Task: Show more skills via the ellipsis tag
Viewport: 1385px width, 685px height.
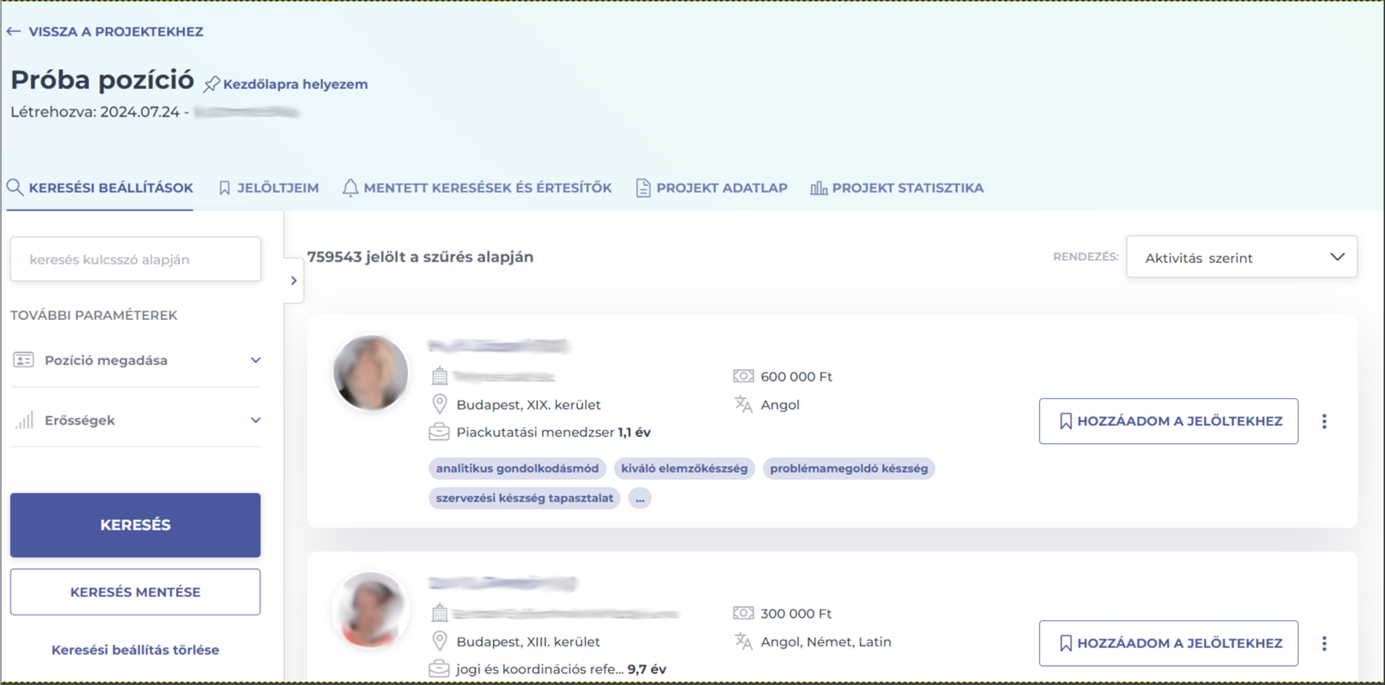Action: coord(640,498)
